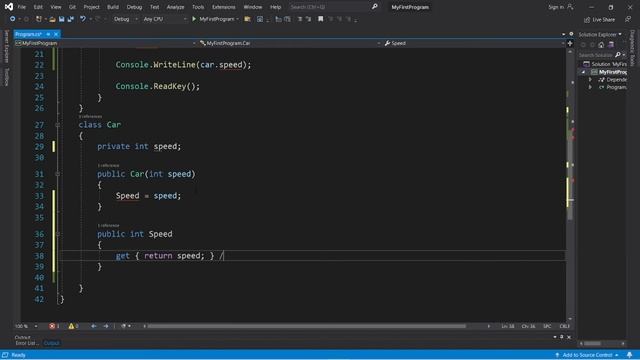Collapse the Car constructor code region

58,174
